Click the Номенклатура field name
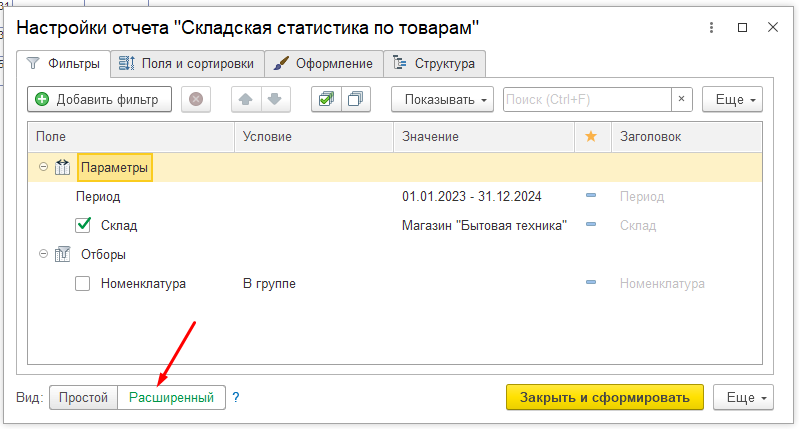The width and height of the screenshot is (799, 429). click(x=143, y=283)
